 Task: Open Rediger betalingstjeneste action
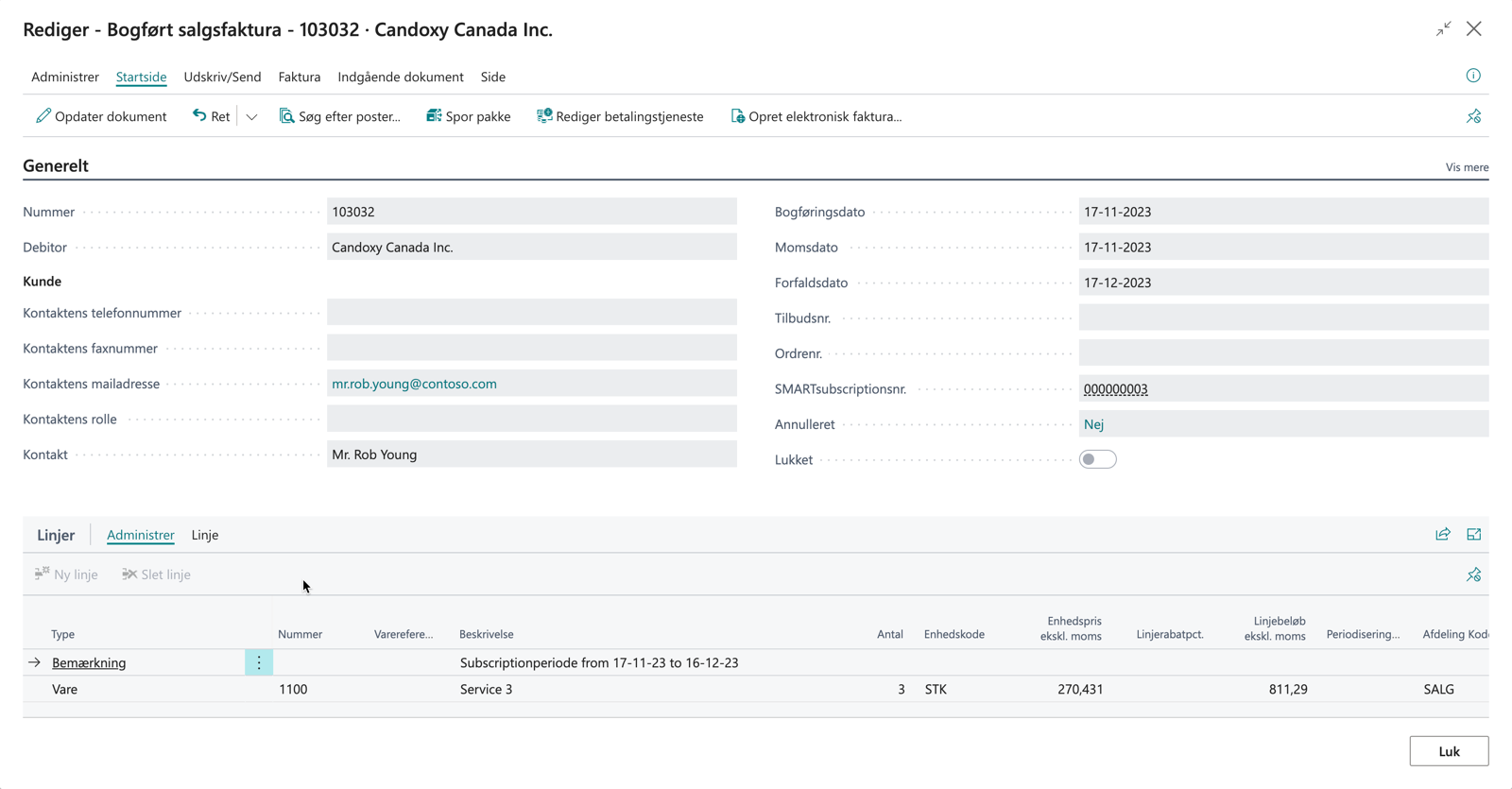[x=620, y=116]
